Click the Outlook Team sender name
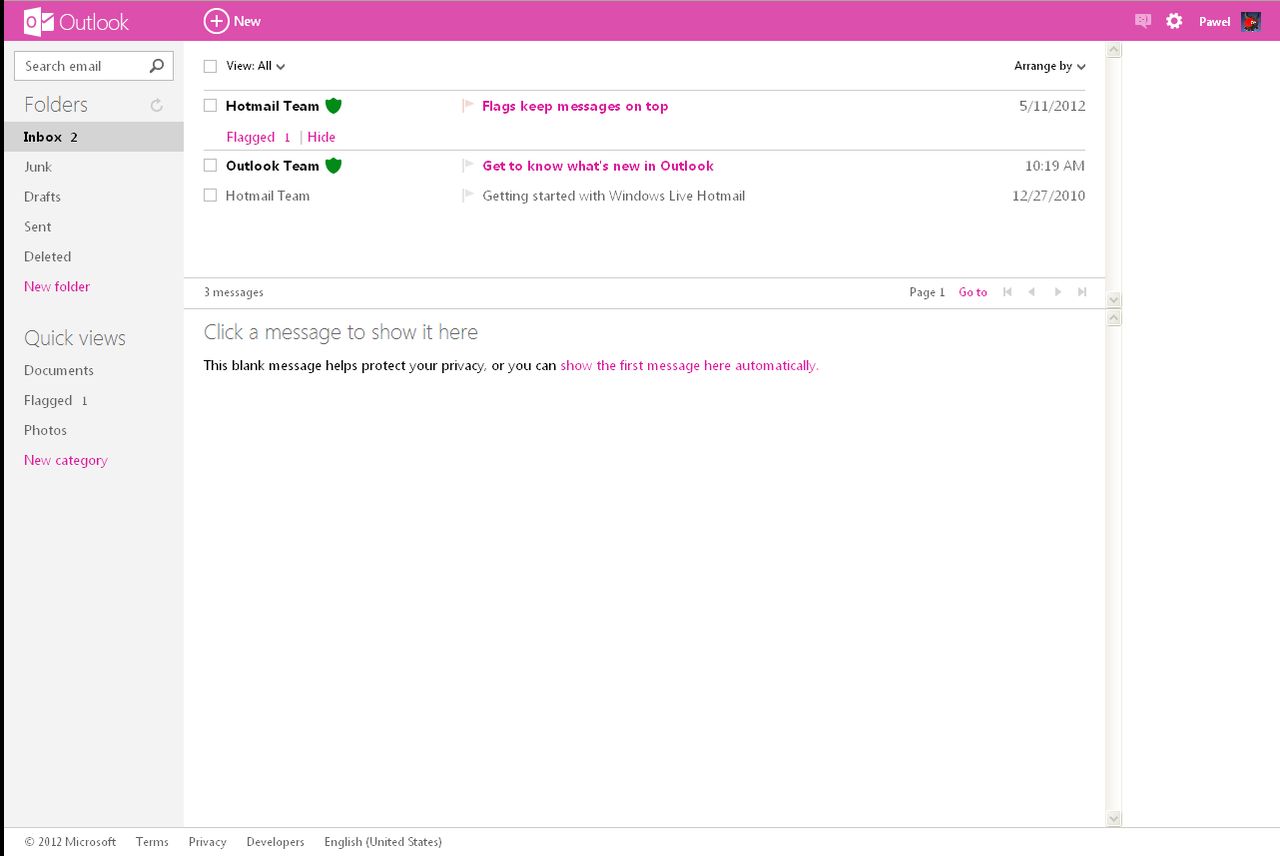This screenshot has width=1280, height=856. [272, 166]
